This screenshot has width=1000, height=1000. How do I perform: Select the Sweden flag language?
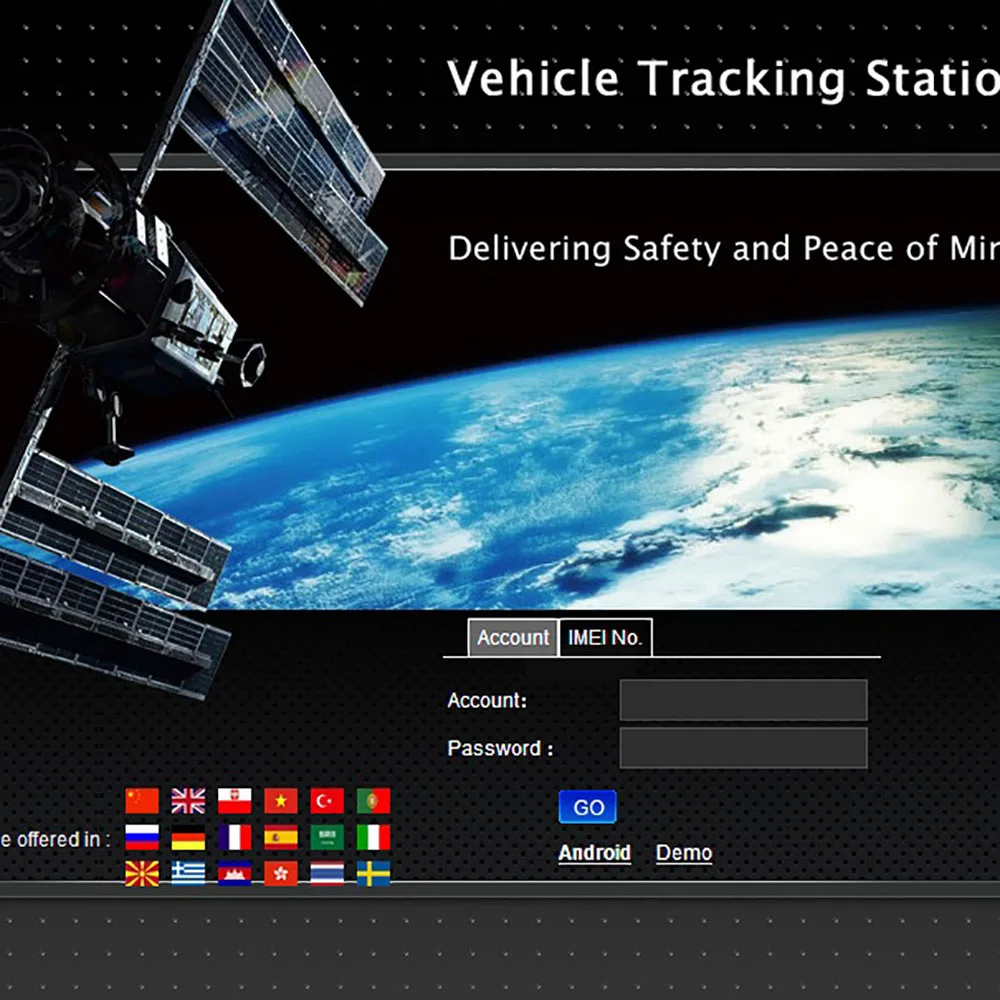(x=373, y=874)
